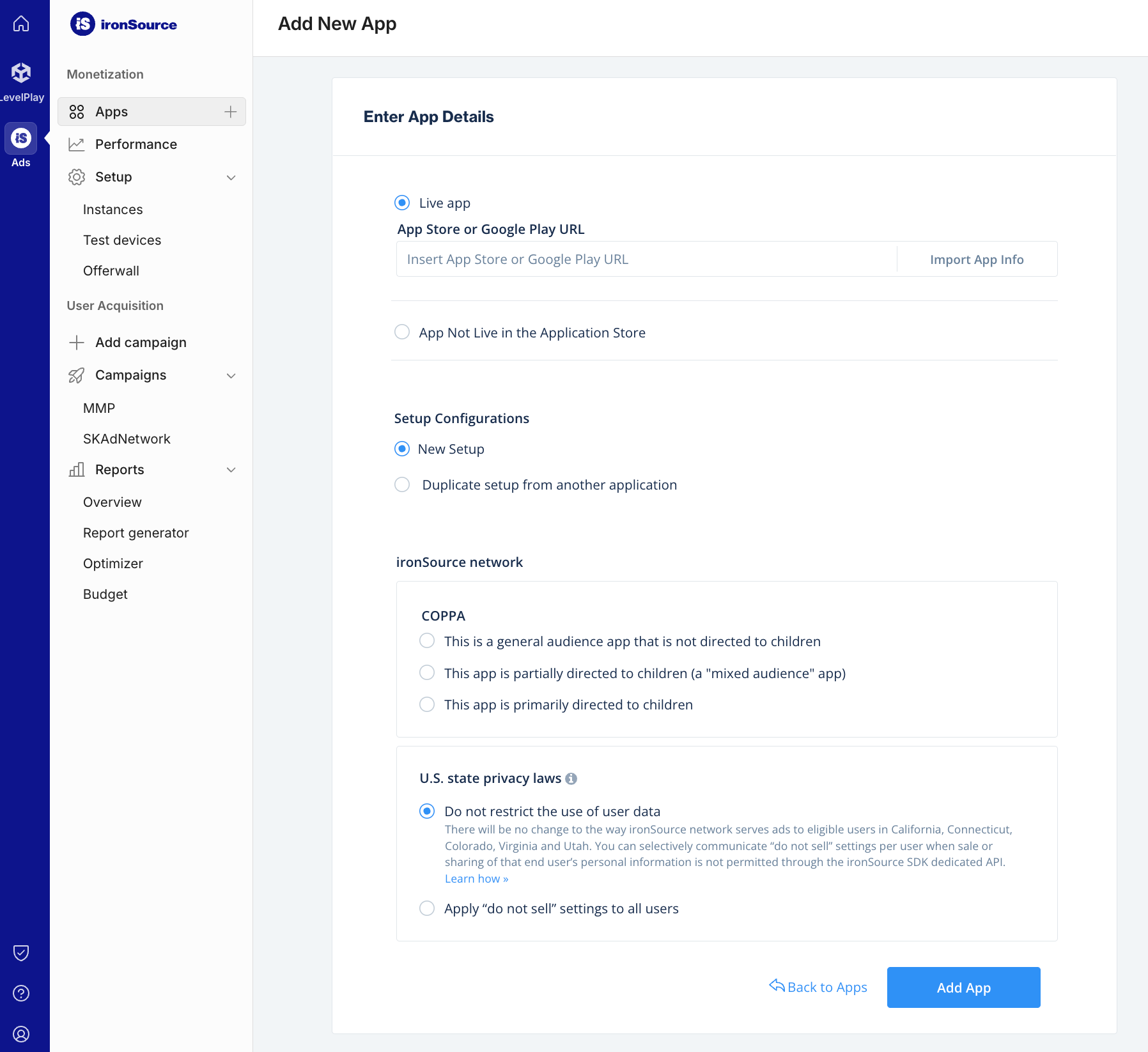
Task: Click the blue Add App button
Action: 963,987
